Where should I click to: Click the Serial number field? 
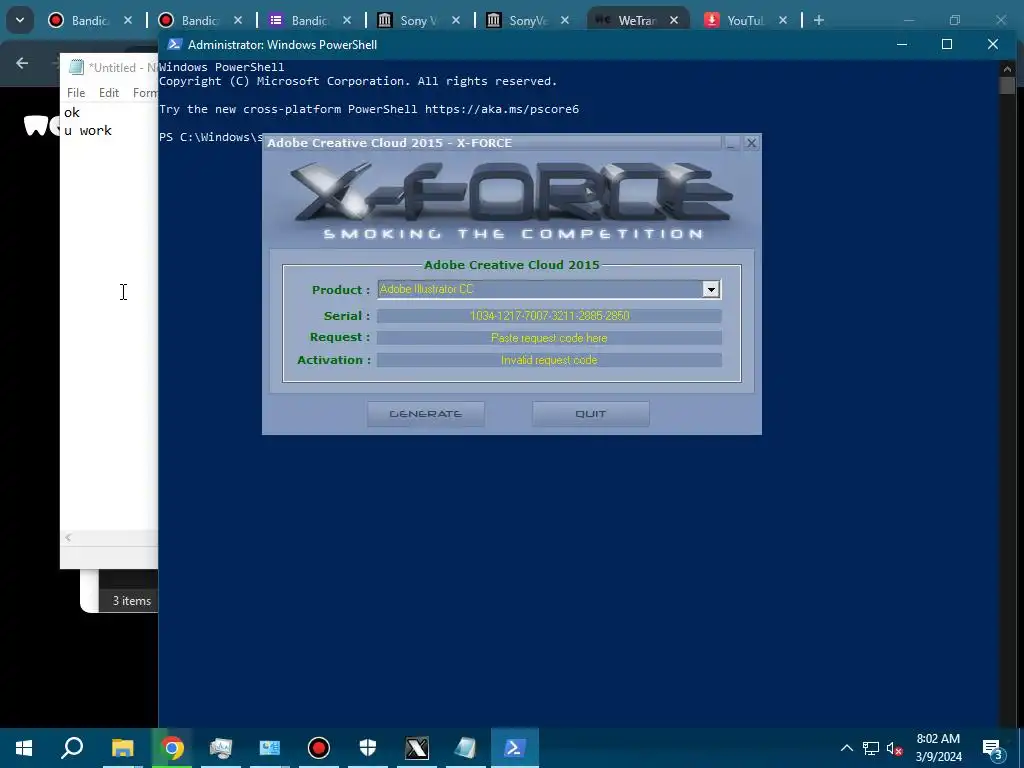(549, 316)
